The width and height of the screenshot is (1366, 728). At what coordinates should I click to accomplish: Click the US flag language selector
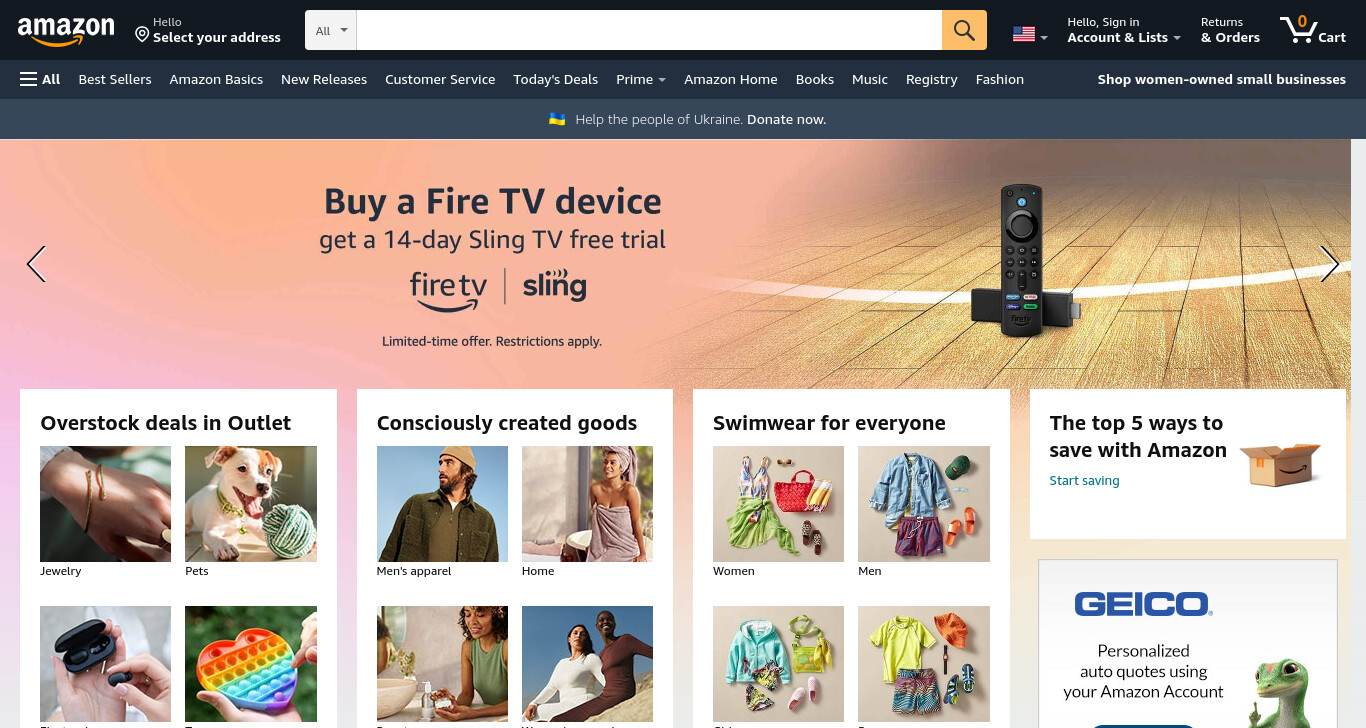tap(1029, 34)
